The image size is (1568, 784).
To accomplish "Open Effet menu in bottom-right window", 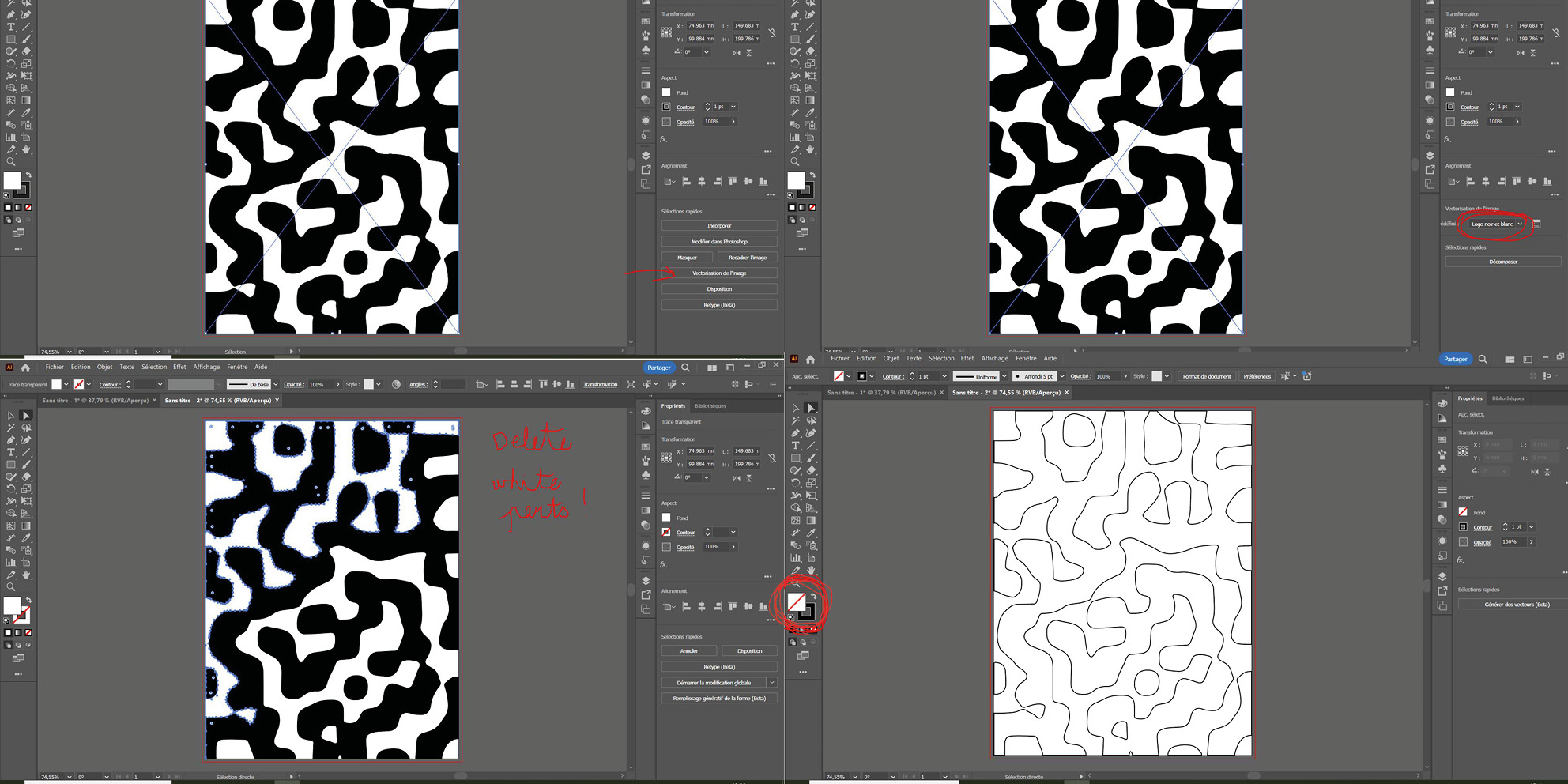I will pos(967,358).
